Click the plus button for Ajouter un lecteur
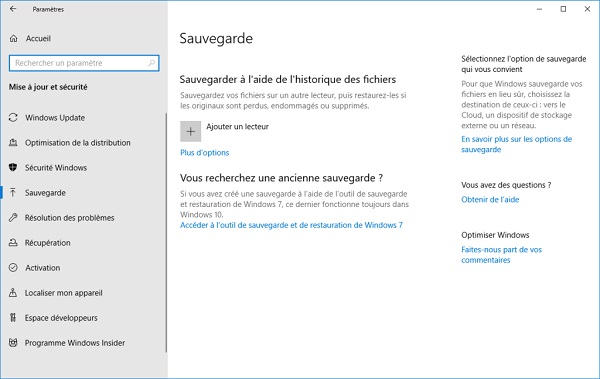This screenshot has width=600, height=379. tap(191, 131)
